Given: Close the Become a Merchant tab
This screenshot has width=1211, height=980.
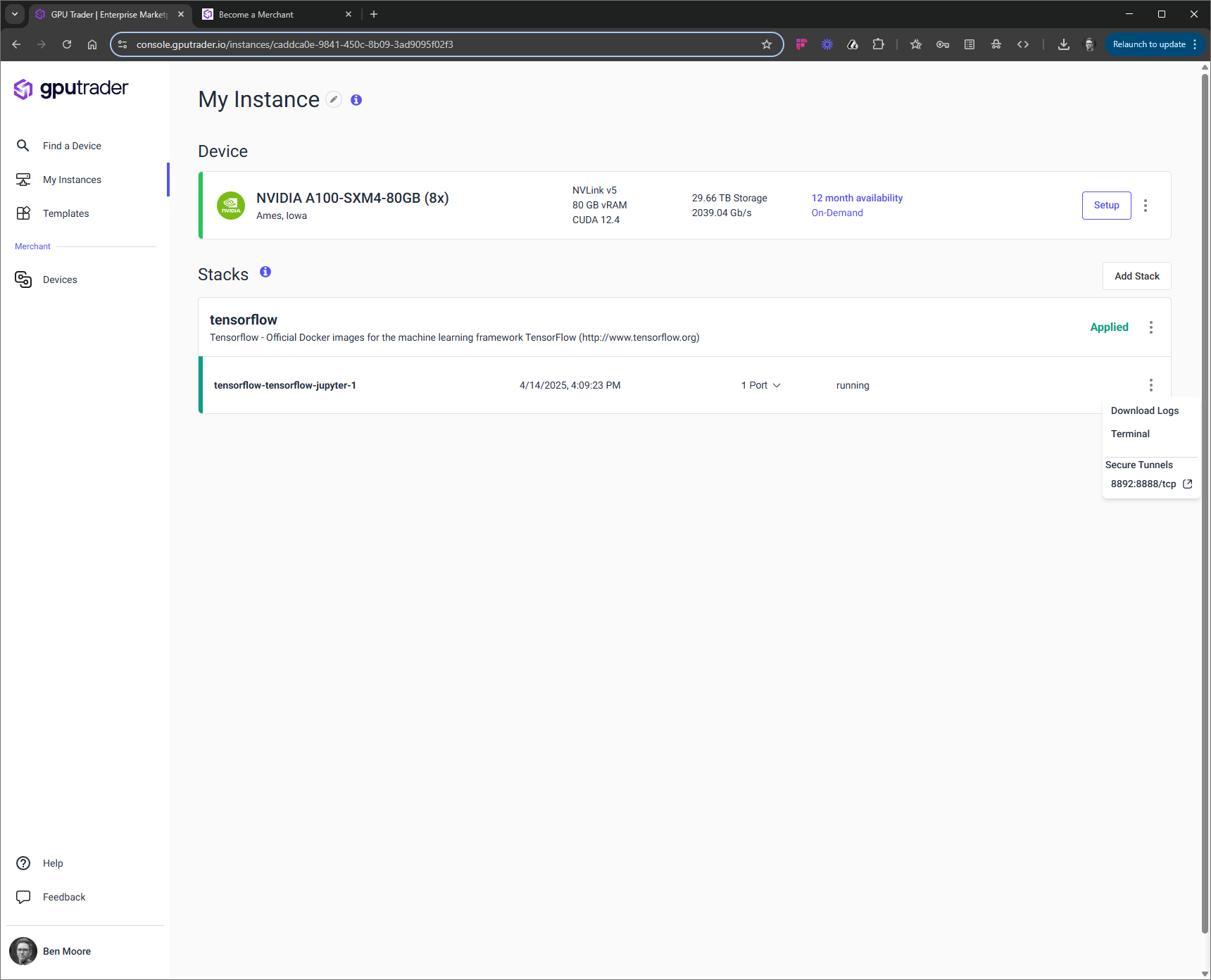Looking at the screenshot, I should pyautogui.click(x=349, y=14).
